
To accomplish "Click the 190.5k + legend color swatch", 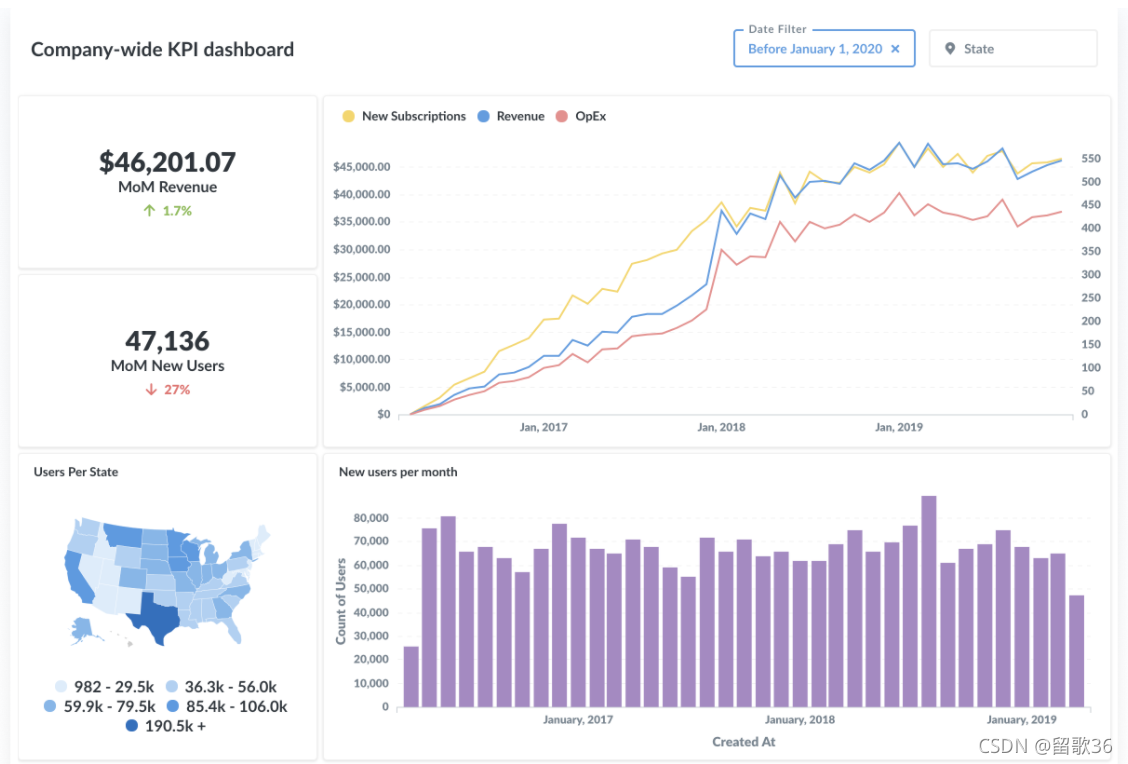I will [132, 726].
